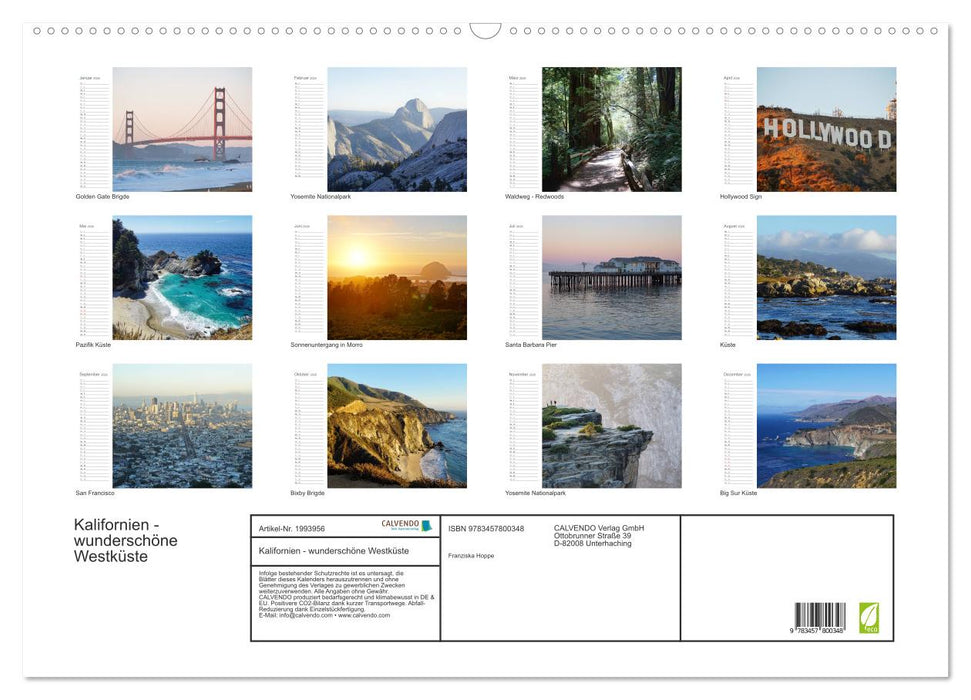Click the title Kalifornien - wunderschöne Westküste
Image resolution: width=971 pixels, height=700 pixels.
[x=127, y=540]
